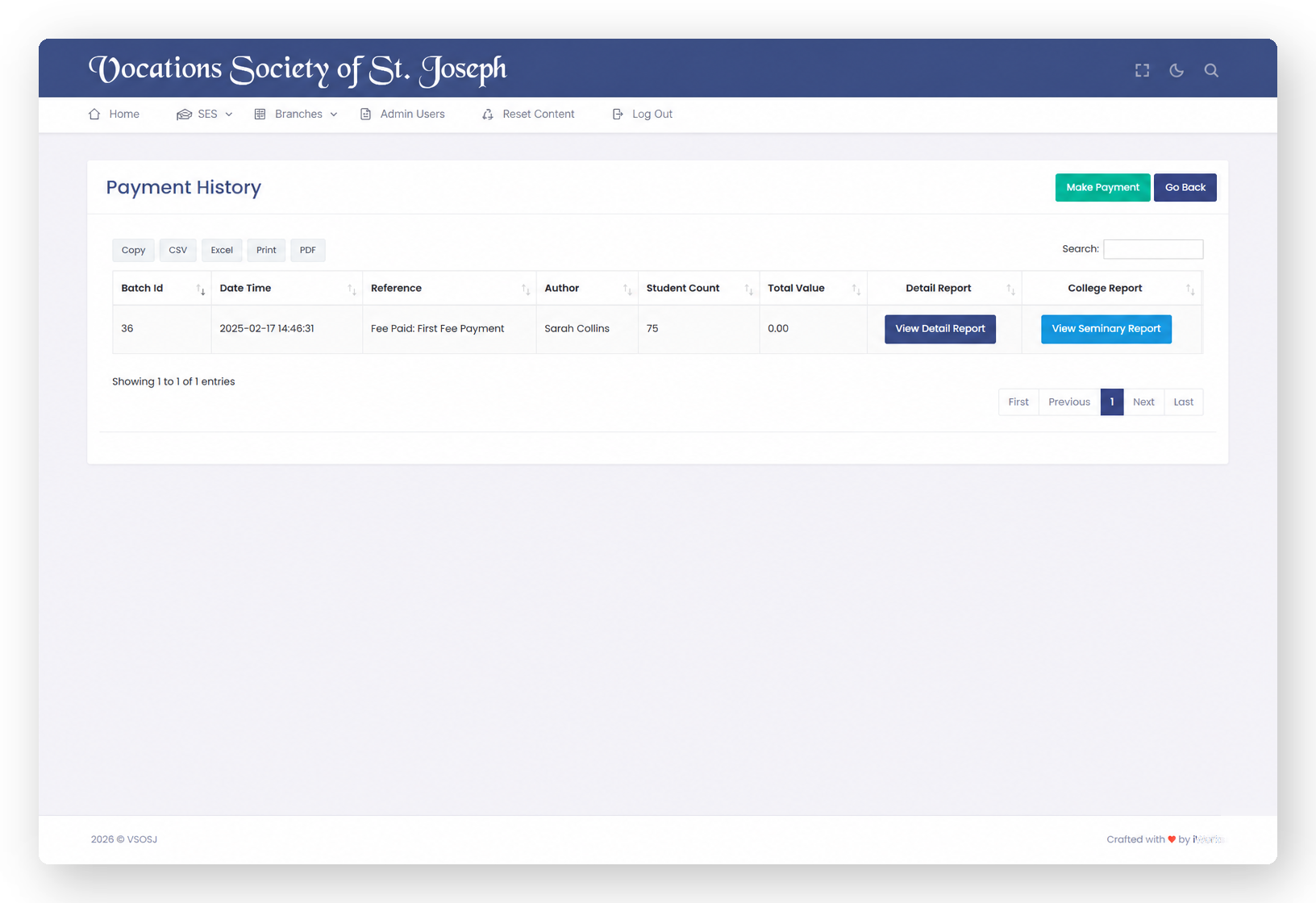Viewport: 1316px width, 903px height.
Task: Sort table by Date Time arrows
Action: pos(352,289)
